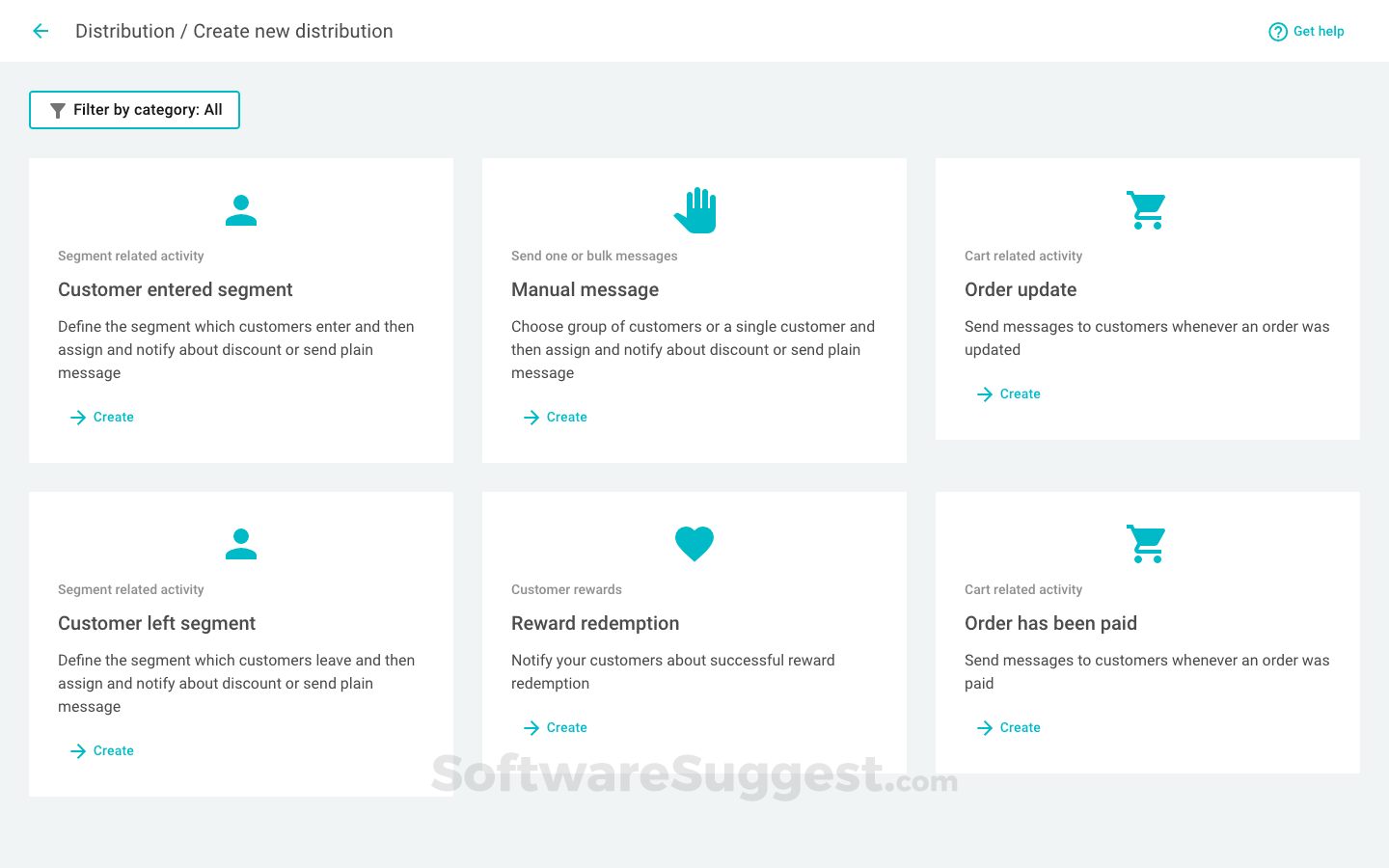Click the heart icon above Reward redemption
The image size is (1389, 868).
pyautogui.click(x=694, y=543)
